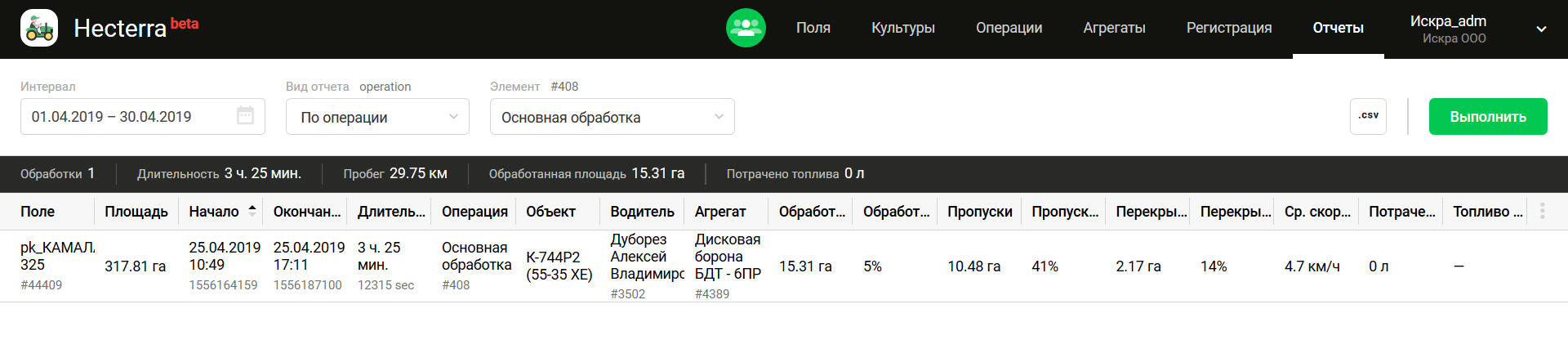Click the Поле column header
This screenshot has height=349, width=1568.
(x=38, y=212)
